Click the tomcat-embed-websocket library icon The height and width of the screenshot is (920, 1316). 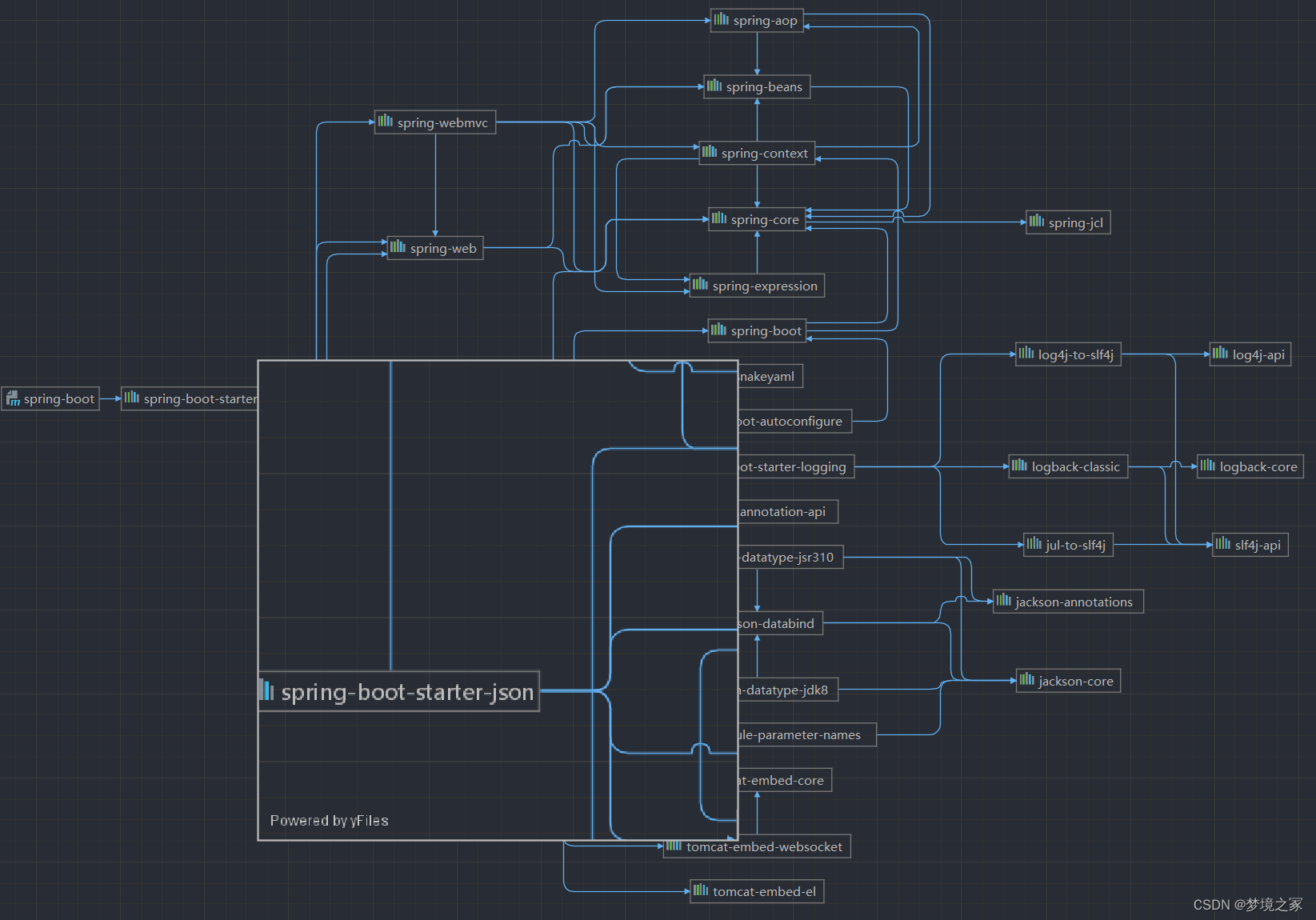[x=674, y=846]
